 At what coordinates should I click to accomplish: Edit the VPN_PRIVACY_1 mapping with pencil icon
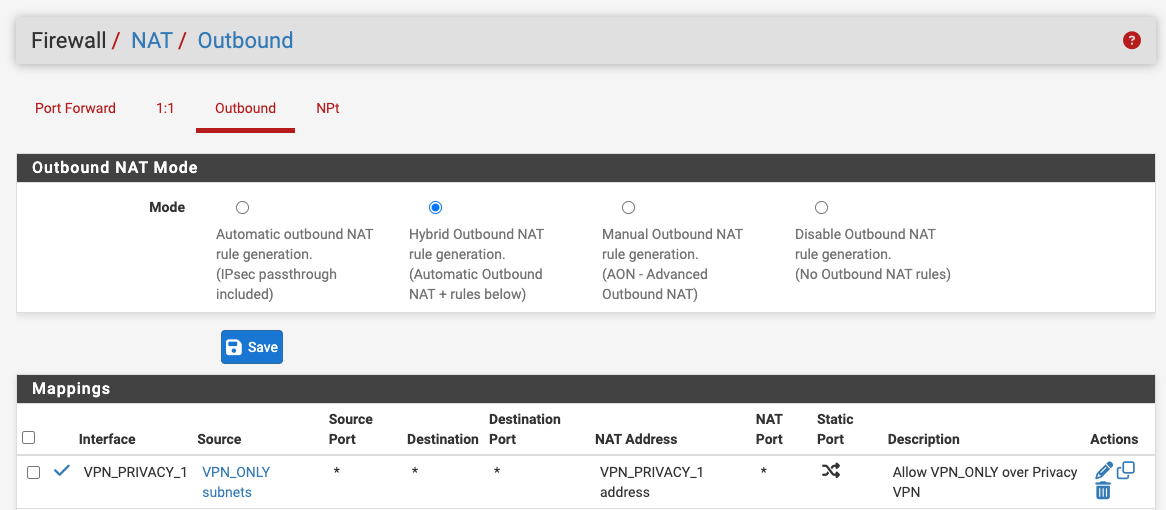(x=1104, y=471)
